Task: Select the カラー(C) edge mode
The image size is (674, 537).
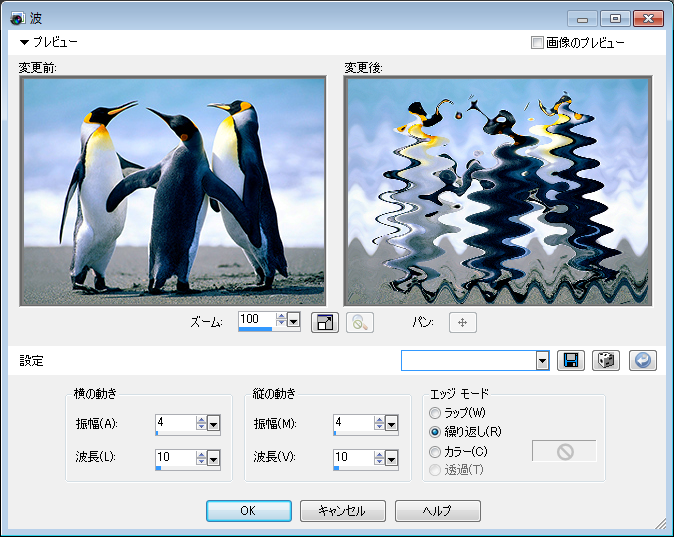Action: tap(435, 451)
